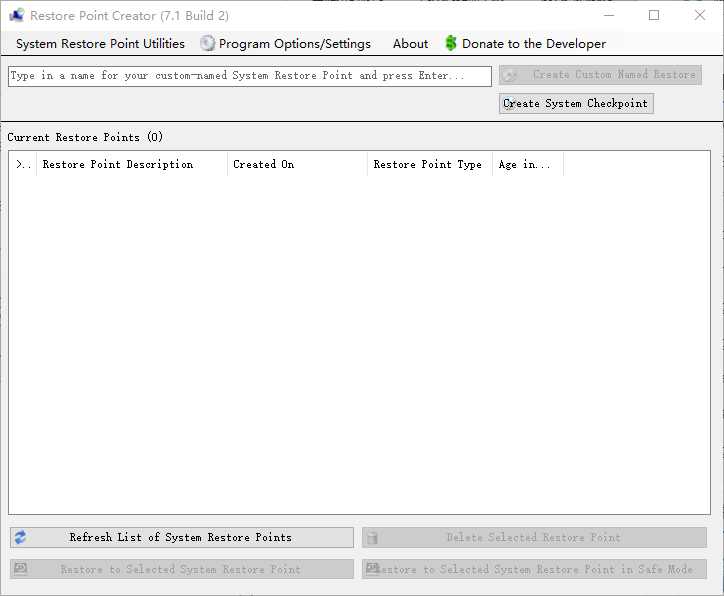This screenshot has width=724, height=596.
Task: Sort by Restore Point Description column
Action: point(132,164)
